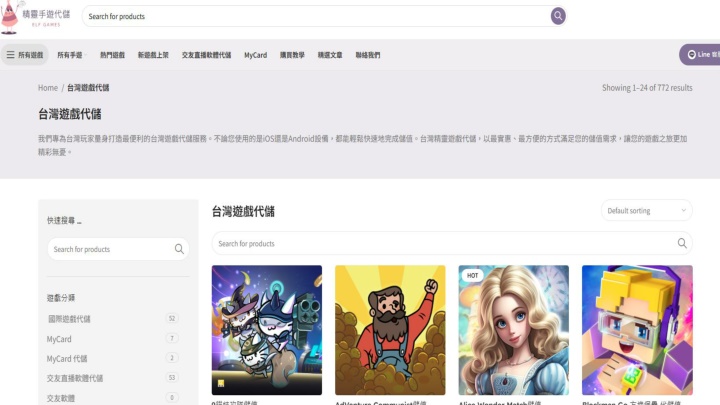Click the main product list search magnifier
The image size is (720, 405).
point(682,243)
